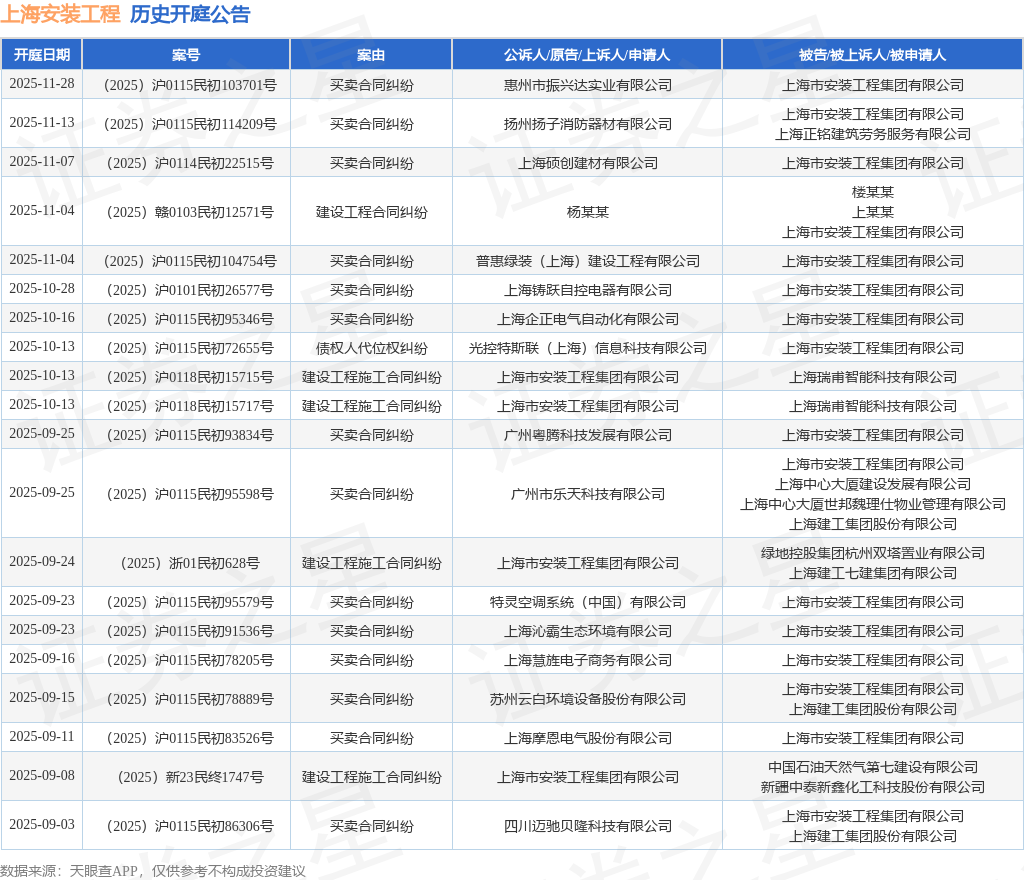Click the 债权人代位权纠纷 cause cell
Image resolution: width=1024 pixels, height=880 pixels.
(371, 349)
